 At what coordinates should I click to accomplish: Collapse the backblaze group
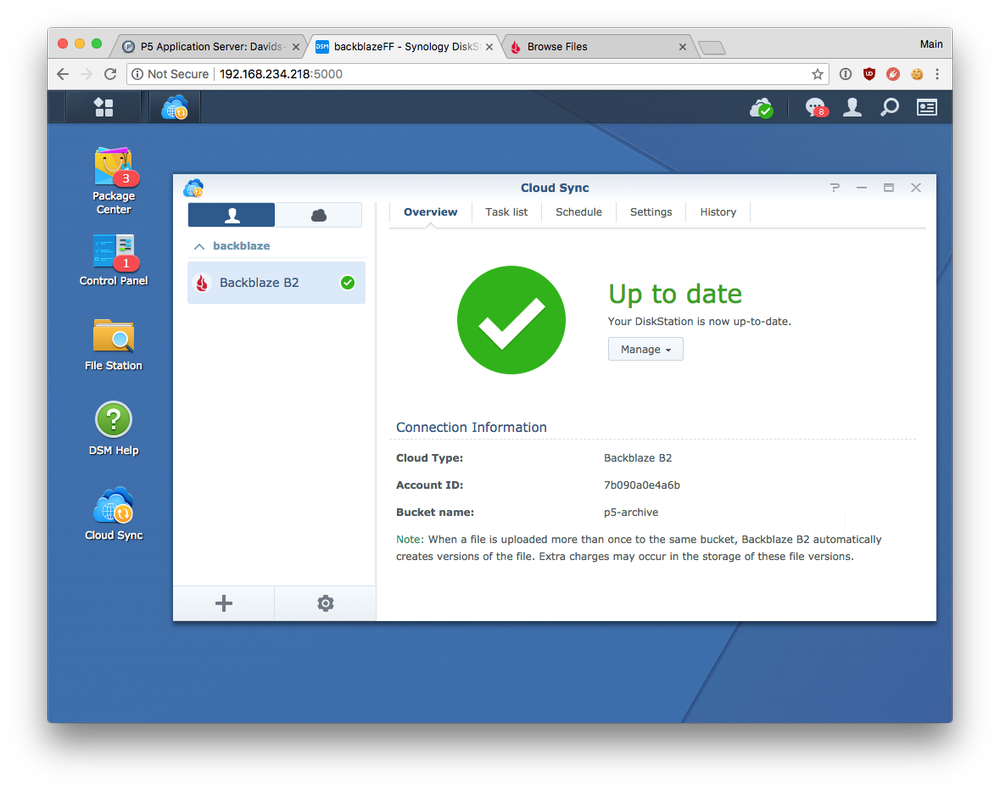coord(199,246)
